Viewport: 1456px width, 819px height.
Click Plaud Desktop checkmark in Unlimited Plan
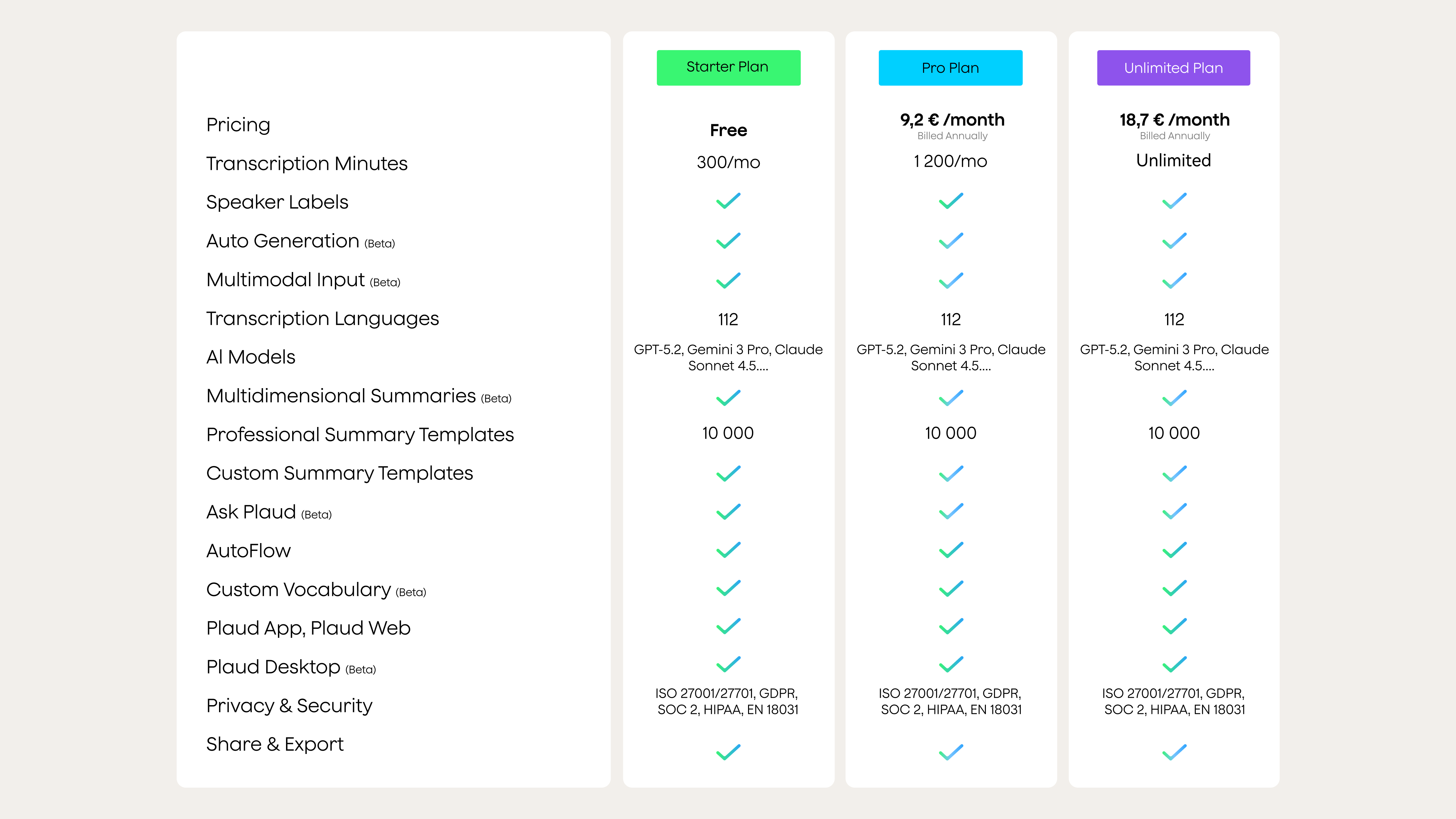point(1174,664)
